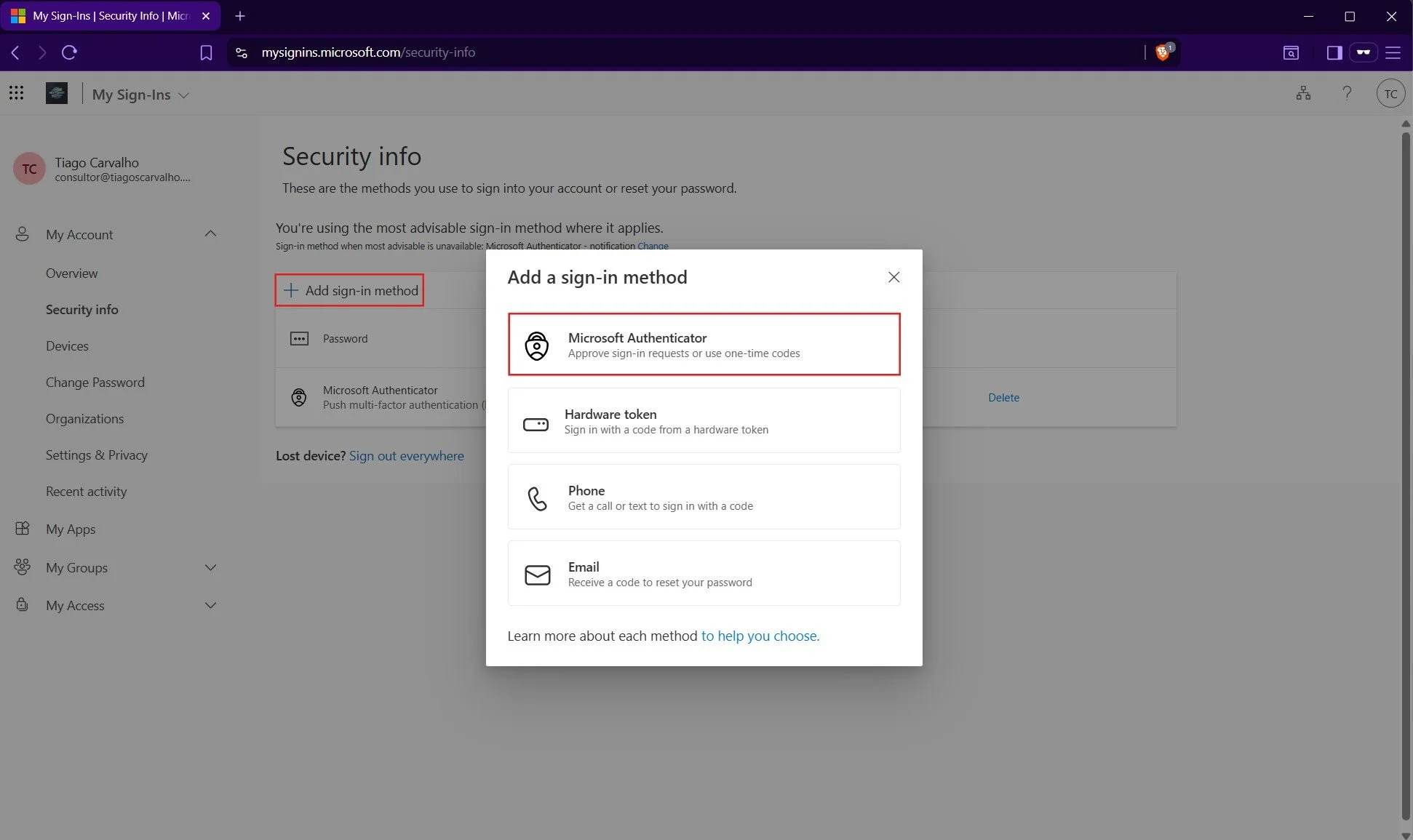1413x840 pixels.
Task: Open Settings & Privacy page
Action: (97, 455)
